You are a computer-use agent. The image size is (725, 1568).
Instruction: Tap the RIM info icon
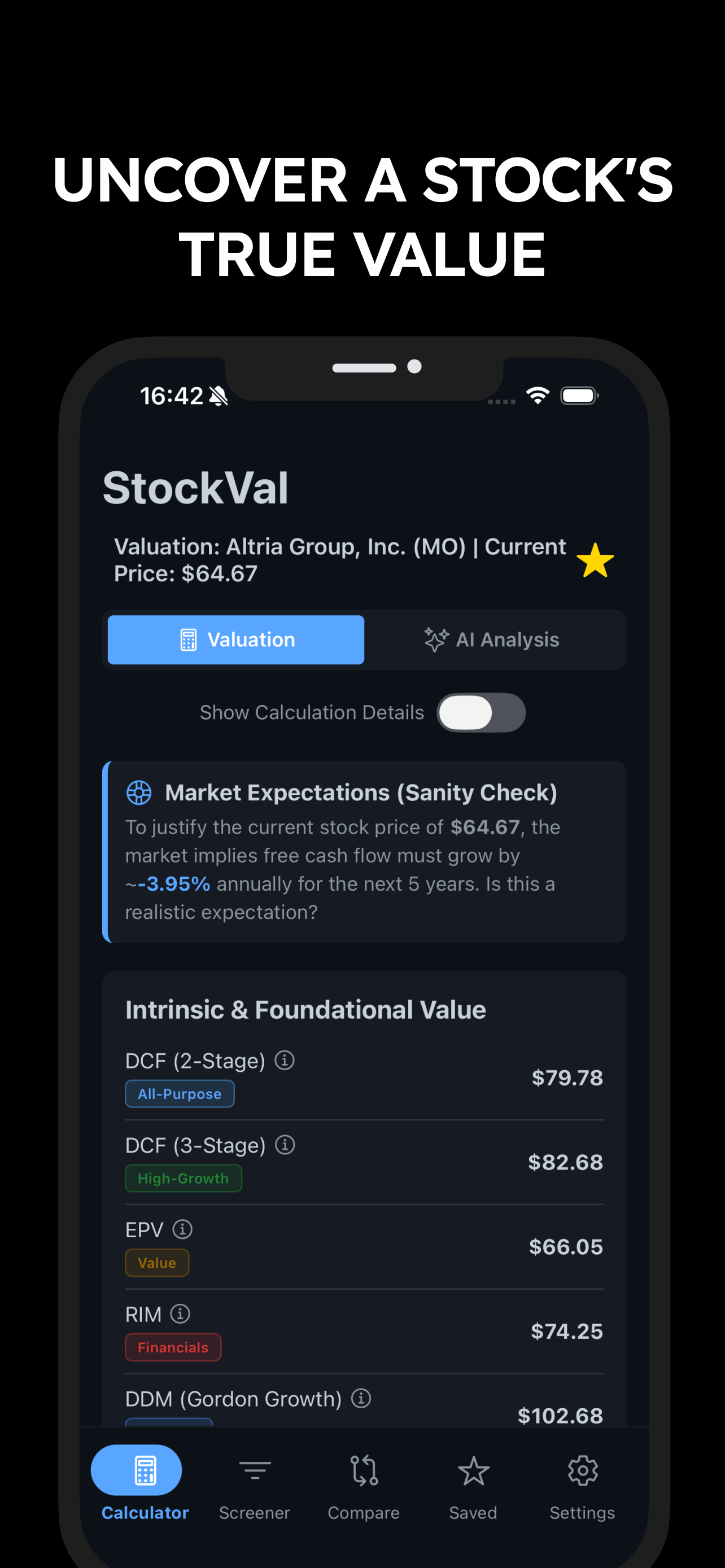pos(180,1313)
